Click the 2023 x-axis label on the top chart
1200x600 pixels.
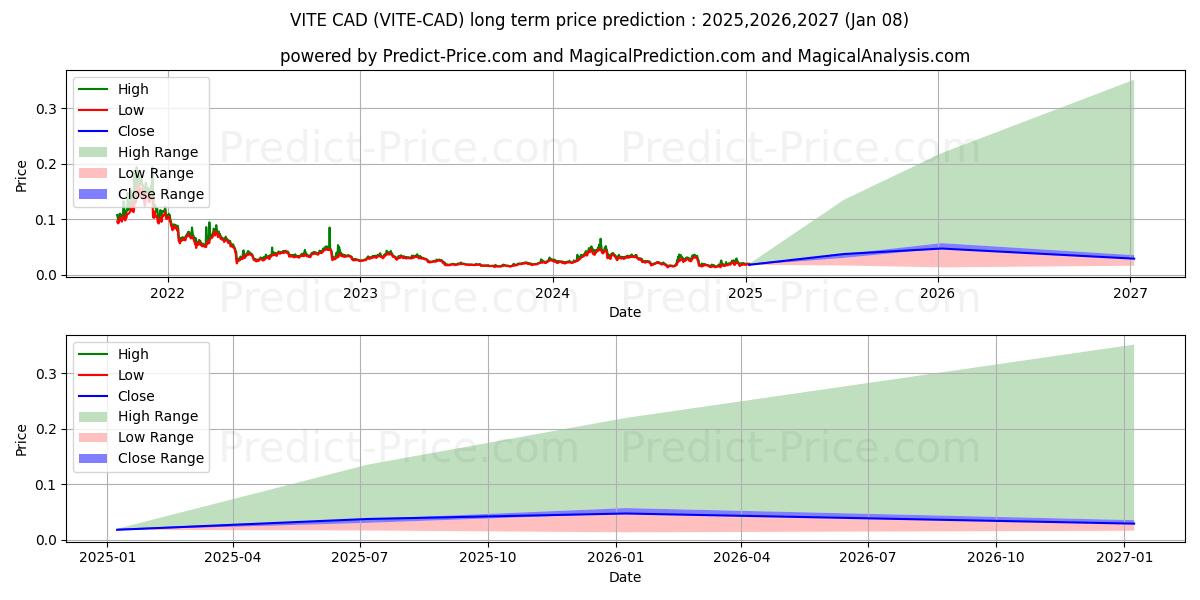360,293
